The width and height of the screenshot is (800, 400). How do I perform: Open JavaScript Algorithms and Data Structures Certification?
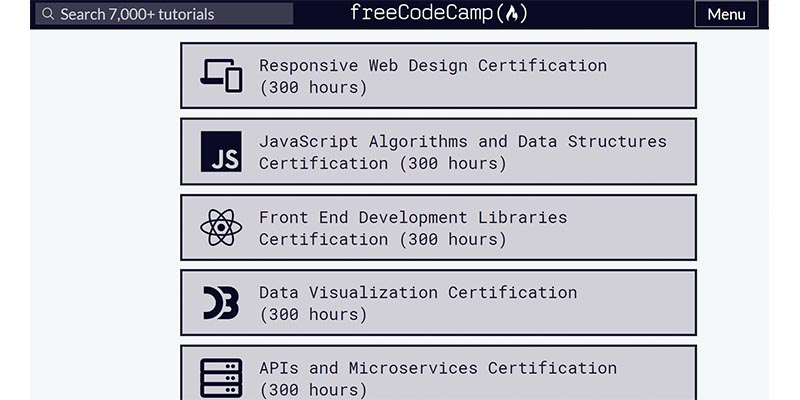click(438, 152)
